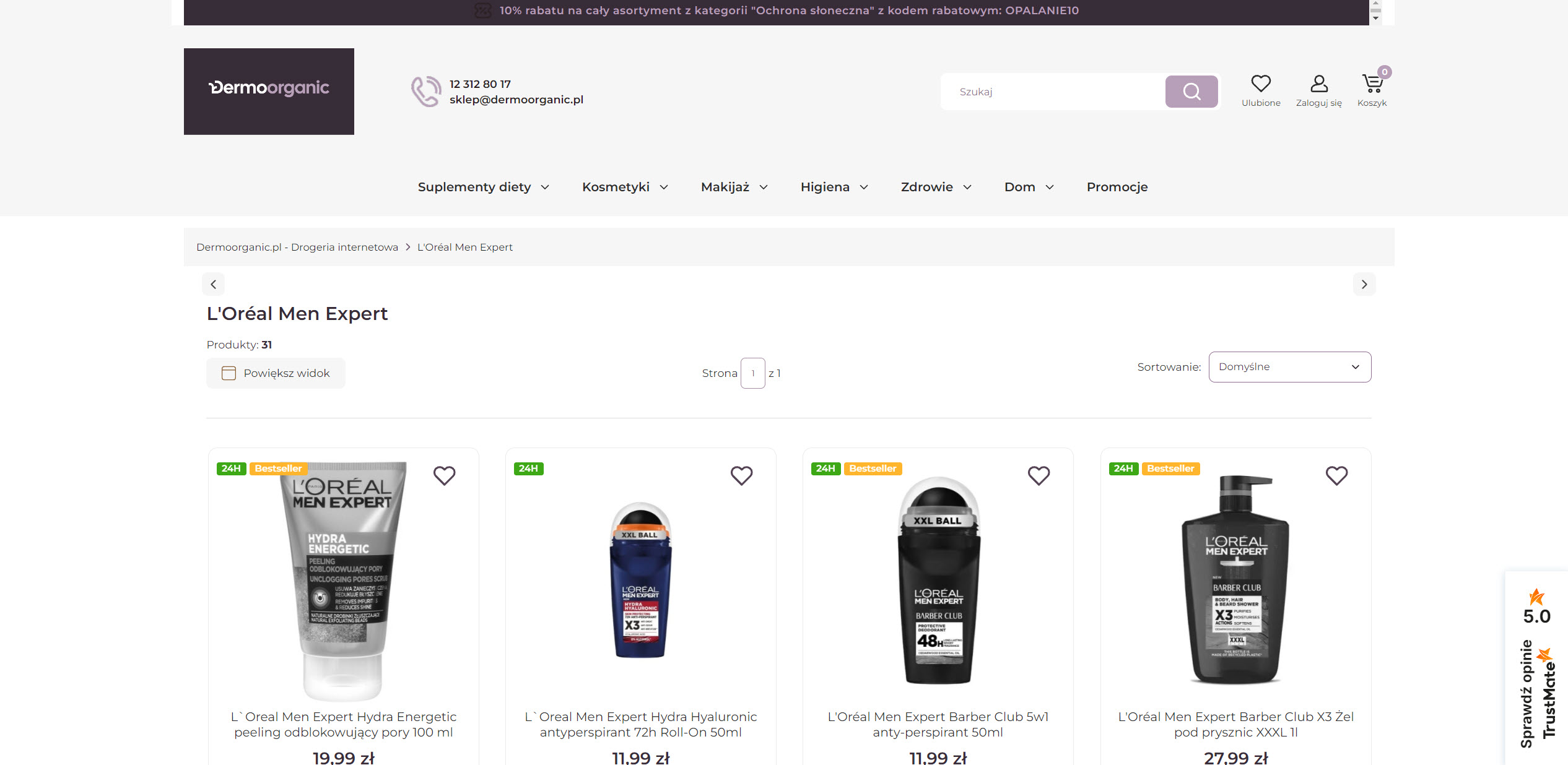Click 24H badge on Barber Club 5w1
1568x765 pixels.
tap(825, 469)
